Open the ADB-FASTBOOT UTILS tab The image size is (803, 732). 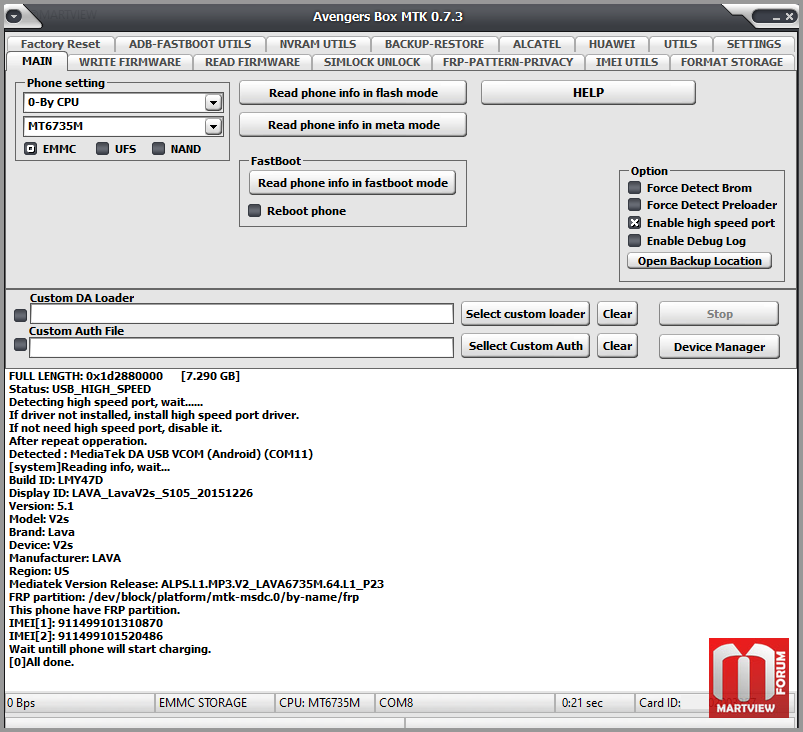[190, 44]
